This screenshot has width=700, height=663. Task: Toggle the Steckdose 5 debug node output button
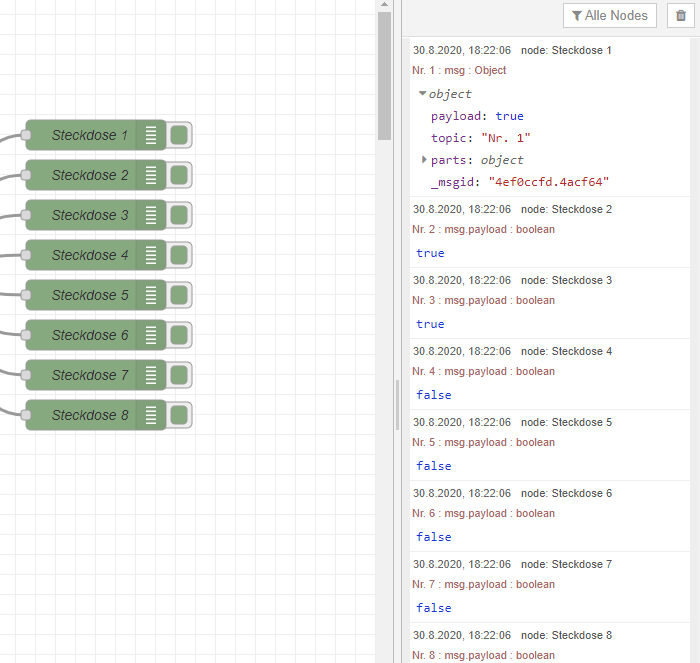179,295
